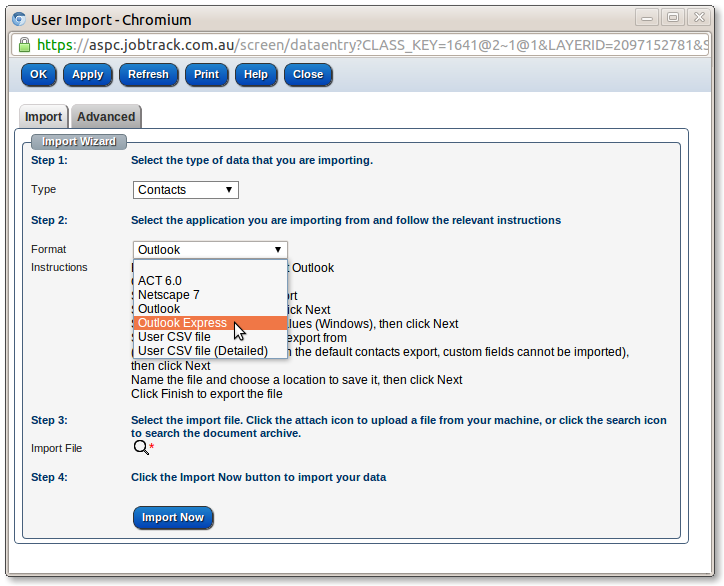Click the Chromium logo in the title bar
Image resolution: width=724 pixels, height=586 pixels.
click(18, 18)
